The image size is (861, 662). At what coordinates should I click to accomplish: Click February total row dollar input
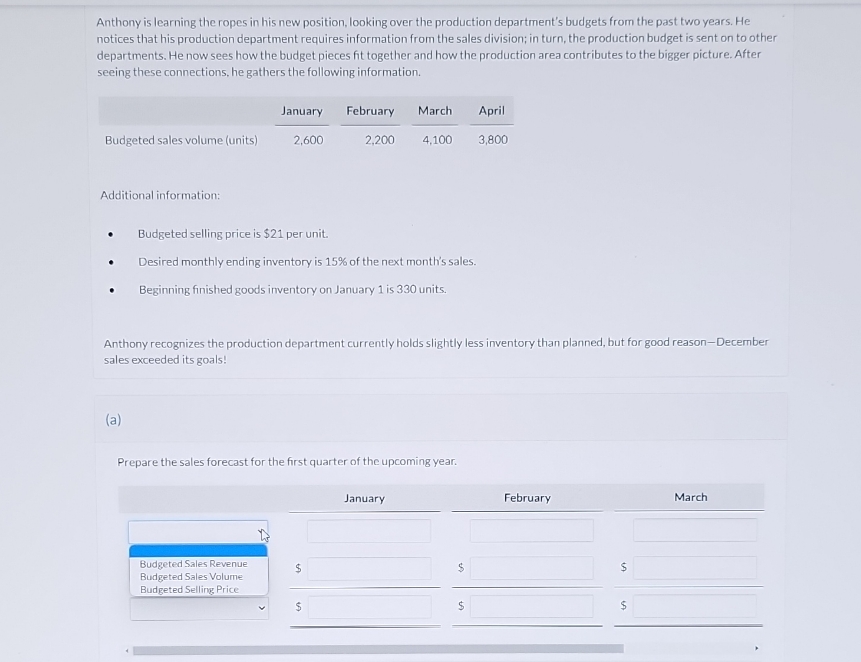532,607
